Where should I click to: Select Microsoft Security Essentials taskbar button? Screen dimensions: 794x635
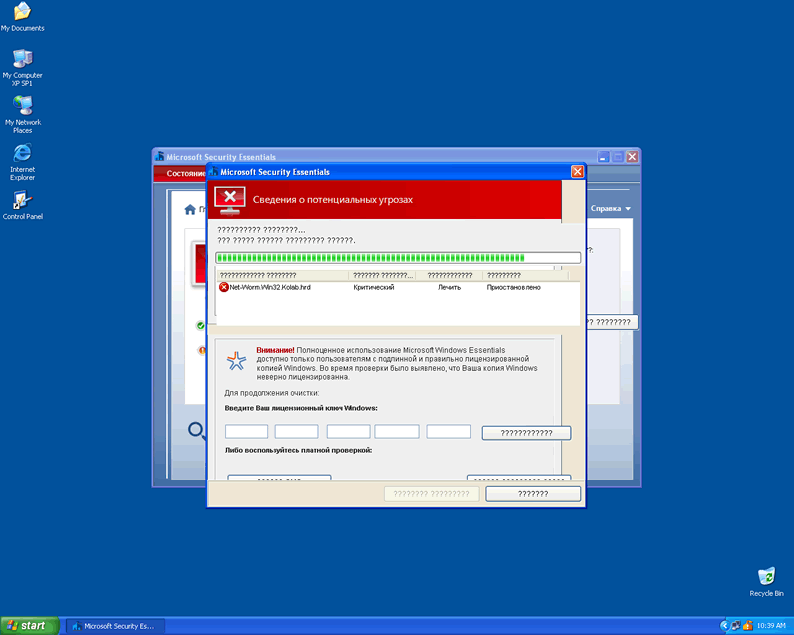tap(112, 625)
